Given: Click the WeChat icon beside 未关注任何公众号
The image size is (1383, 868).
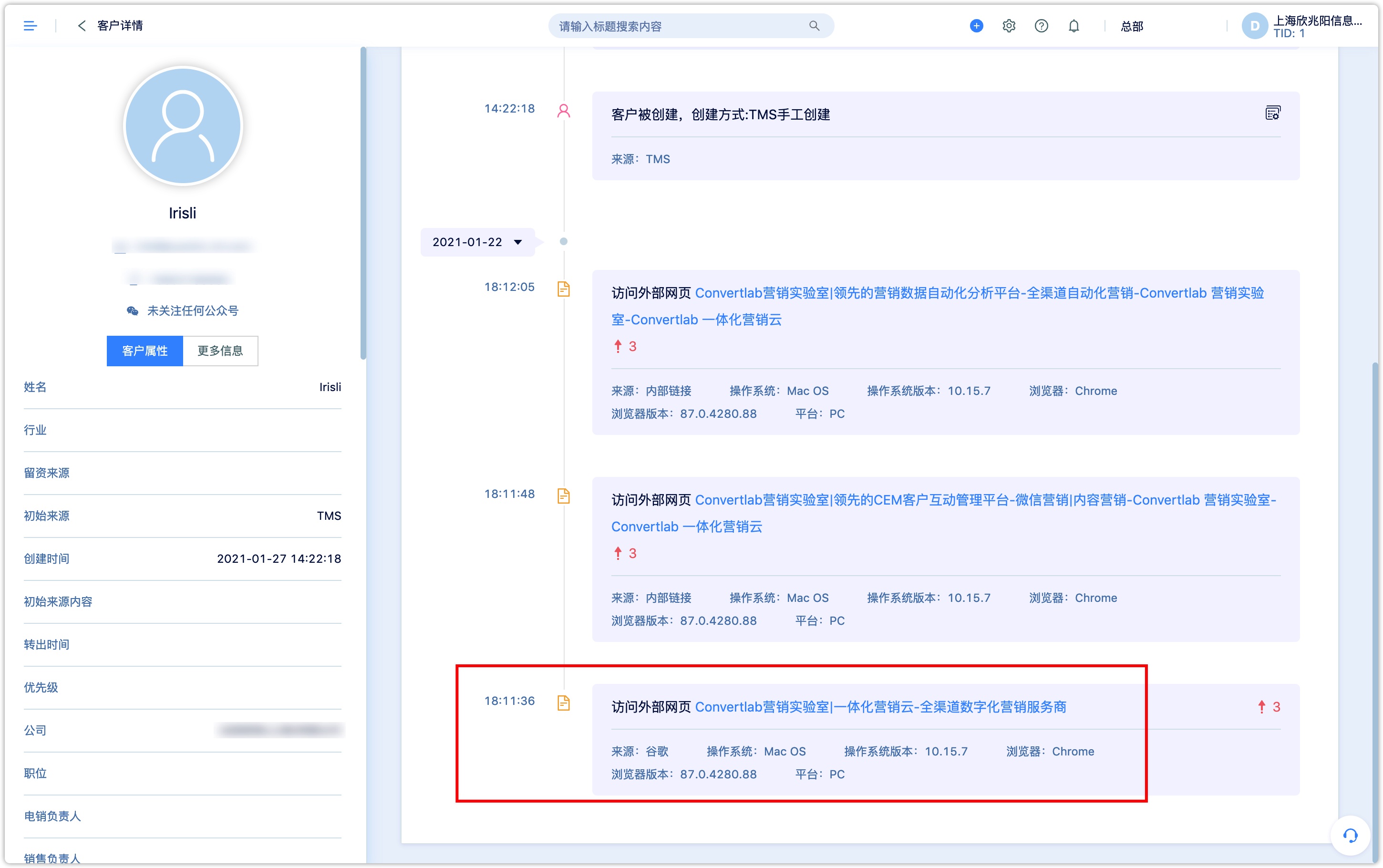Looking at the screenshot, I should (x=132, y=310).
